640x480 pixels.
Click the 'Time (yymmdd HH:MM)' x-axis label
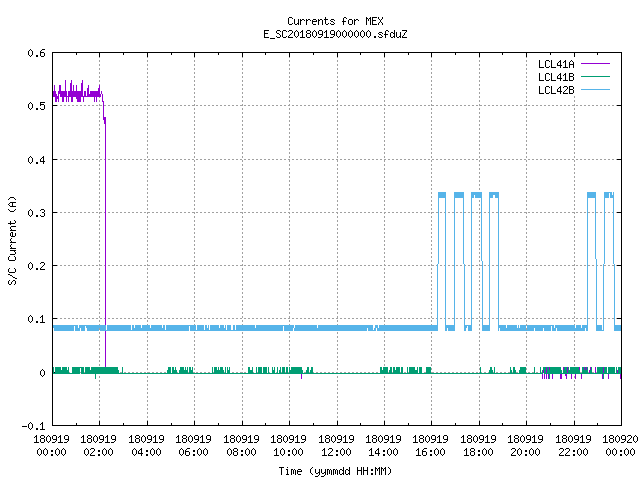pyautogui.click(x=335, y=471)
